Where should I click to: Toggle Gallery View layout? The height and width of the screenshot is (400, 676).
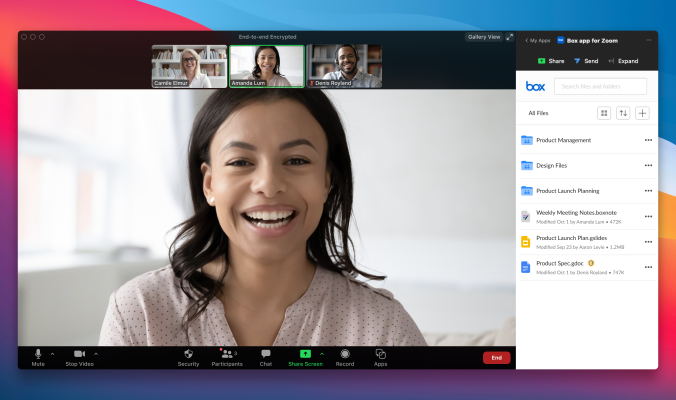pos(484,37)
